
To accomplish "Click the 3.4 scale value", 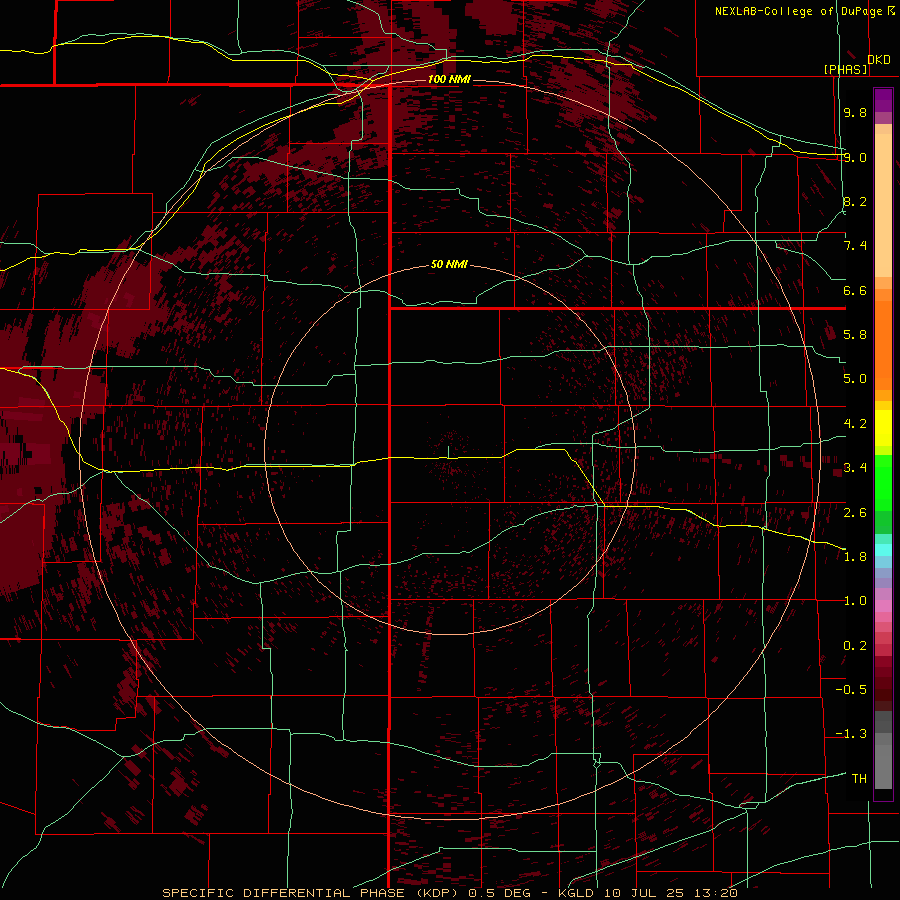I will pyautogui.click(x=855, y=468).
